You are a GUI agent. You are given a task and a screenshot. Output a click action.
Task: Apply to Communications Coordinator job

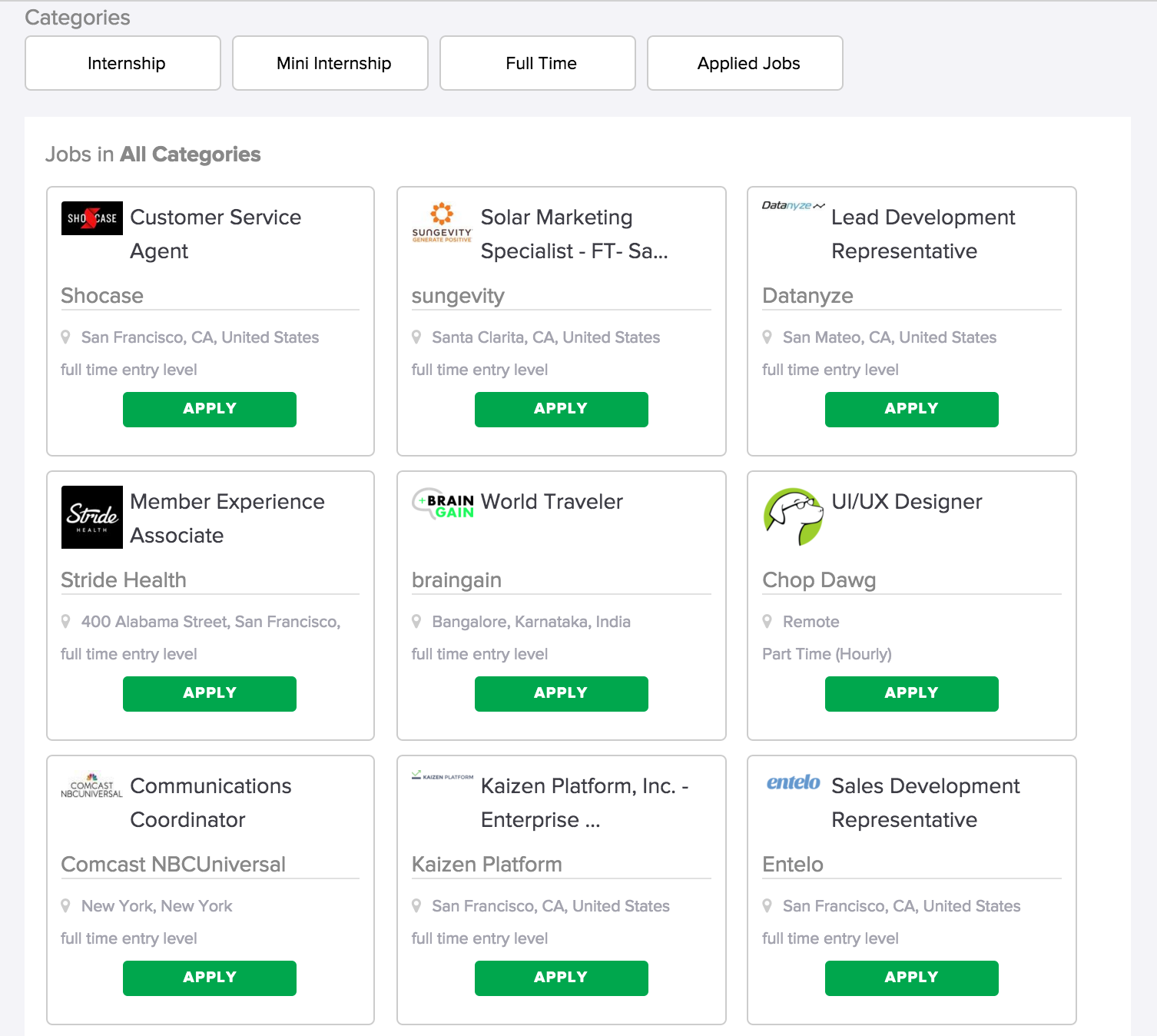point(210,978)
